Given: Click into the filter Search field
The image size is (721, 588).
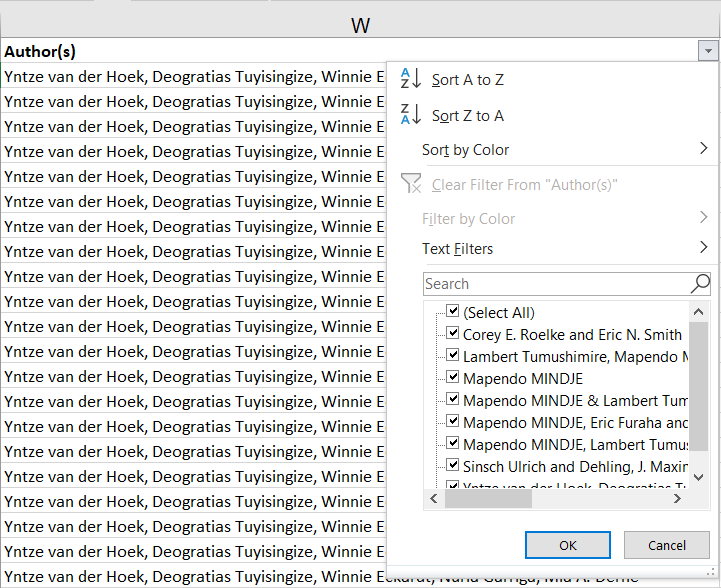Looking at the screenshot, I should tap(556, 284).
